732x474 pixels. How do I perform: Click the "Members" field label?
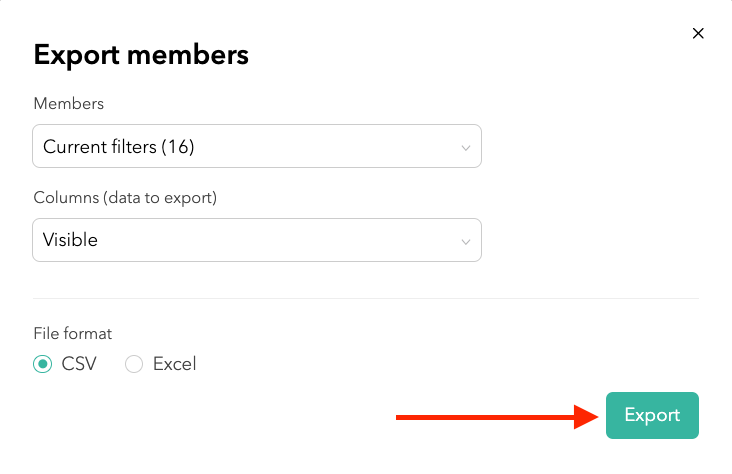point(68,103)
